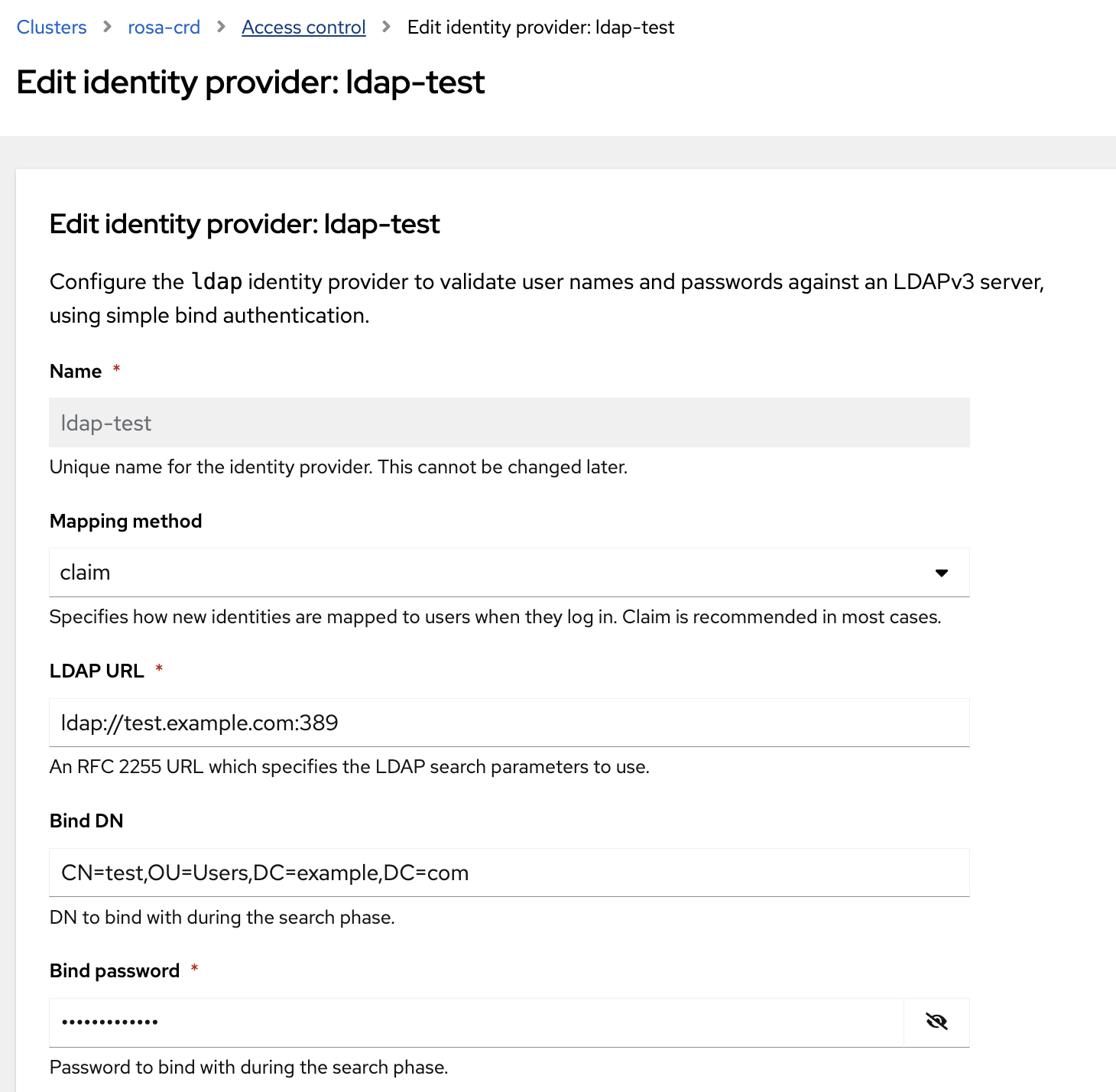Image resolution: width=1116 pixels, height=1092 pixels.
Task: Open the rosa-crd cluster page
Action: click(x=164, y=27)
